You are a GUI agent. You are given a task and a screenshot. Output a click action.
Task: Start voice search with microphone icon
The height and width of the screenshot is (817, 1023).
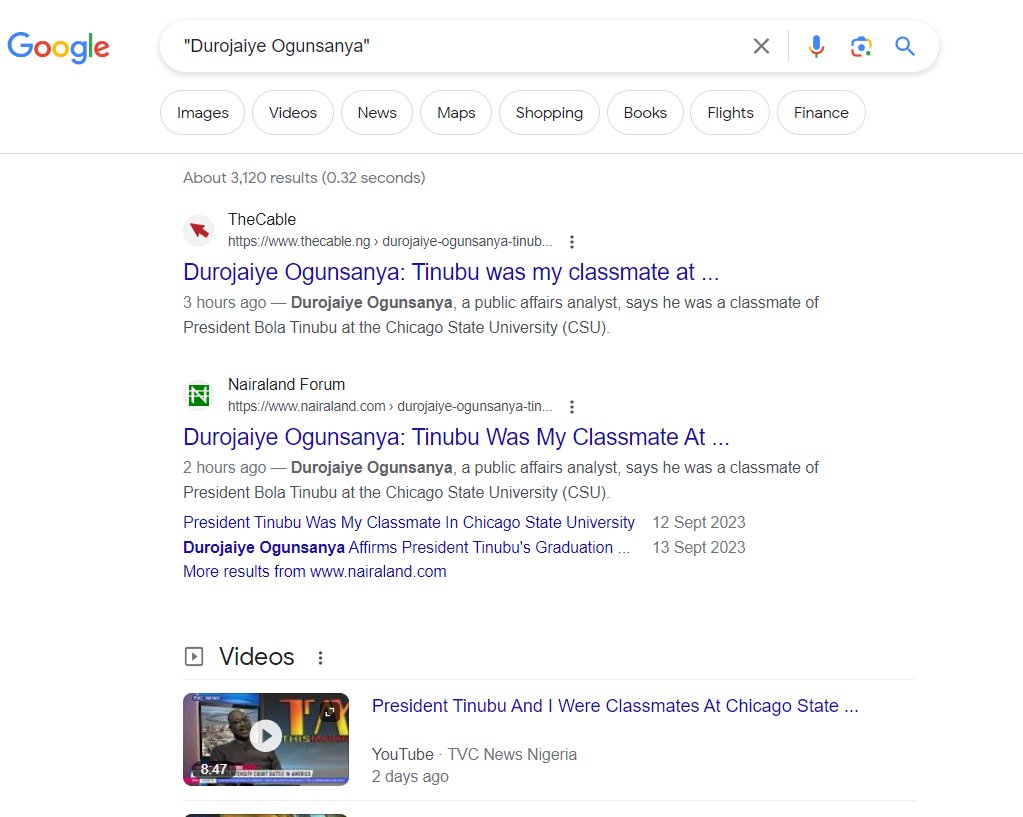point(816,46)
